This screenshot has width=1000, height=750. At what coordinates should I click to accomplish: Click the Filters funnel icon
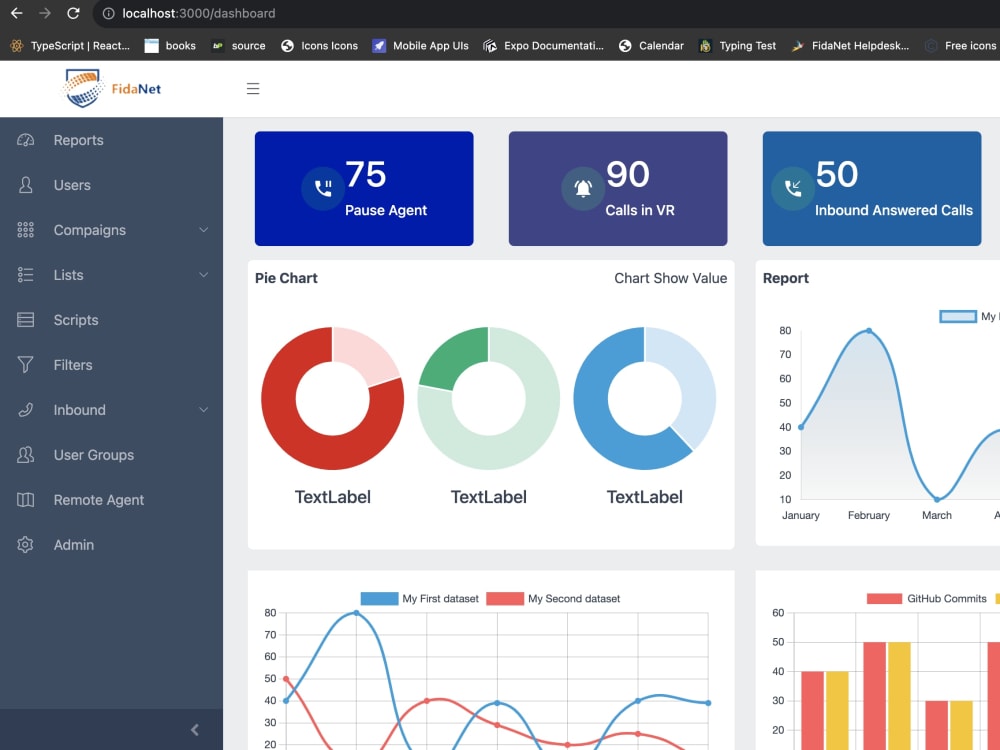25,365
